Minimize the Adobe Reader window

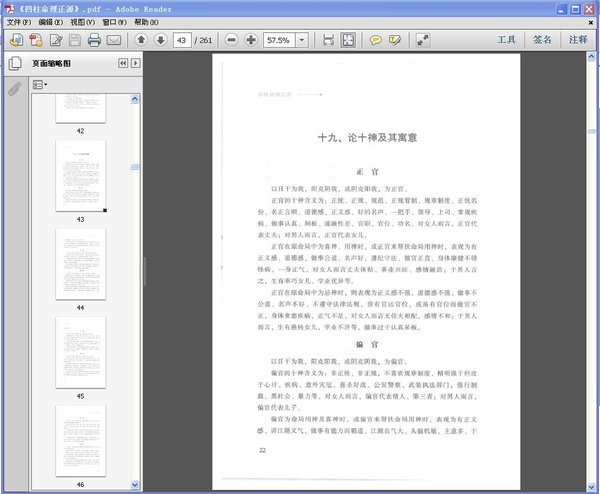click(x=562, y=9)
